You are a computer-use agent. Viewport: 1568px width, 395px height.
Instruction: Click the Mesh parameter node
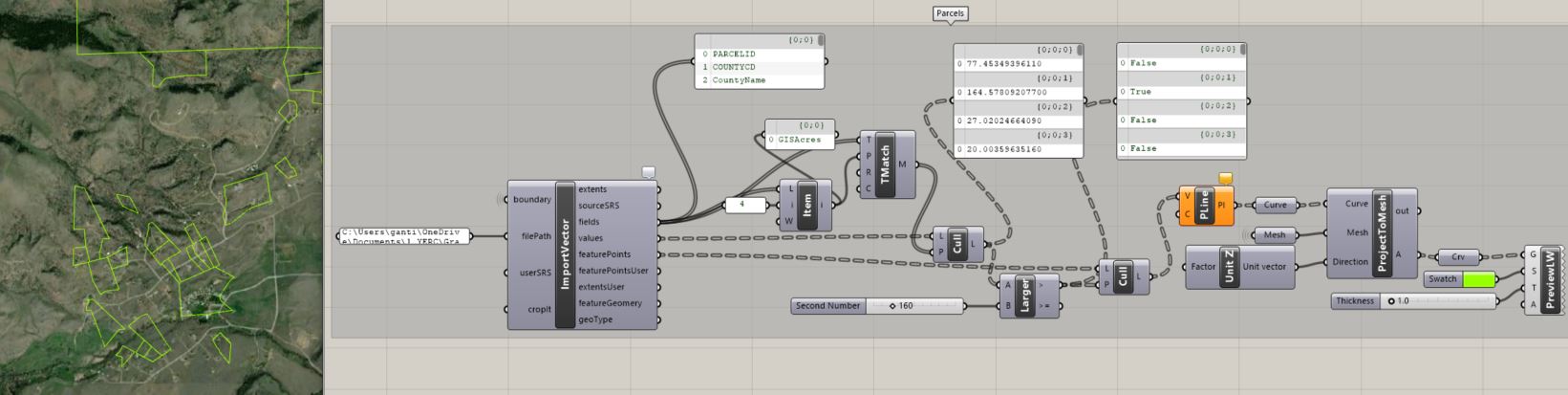[1275, 234]
